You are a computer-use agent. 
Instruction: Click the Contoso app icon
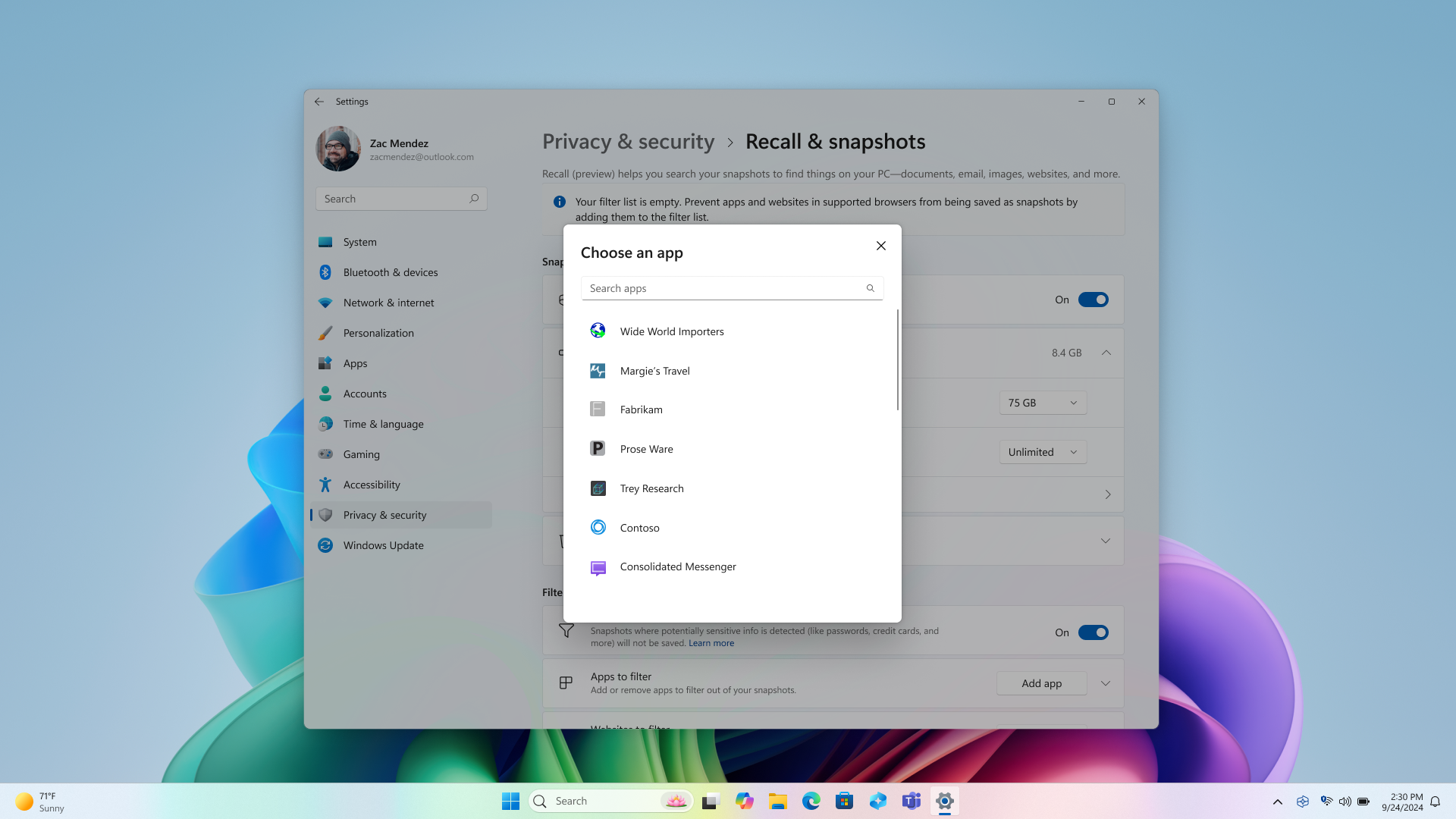[598, 527]
